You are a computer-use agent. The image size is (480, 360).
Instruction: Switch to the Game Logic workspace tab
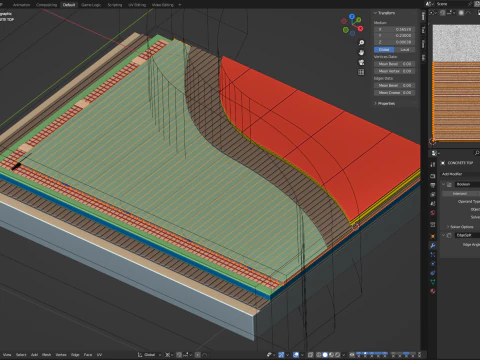[91, 5]
